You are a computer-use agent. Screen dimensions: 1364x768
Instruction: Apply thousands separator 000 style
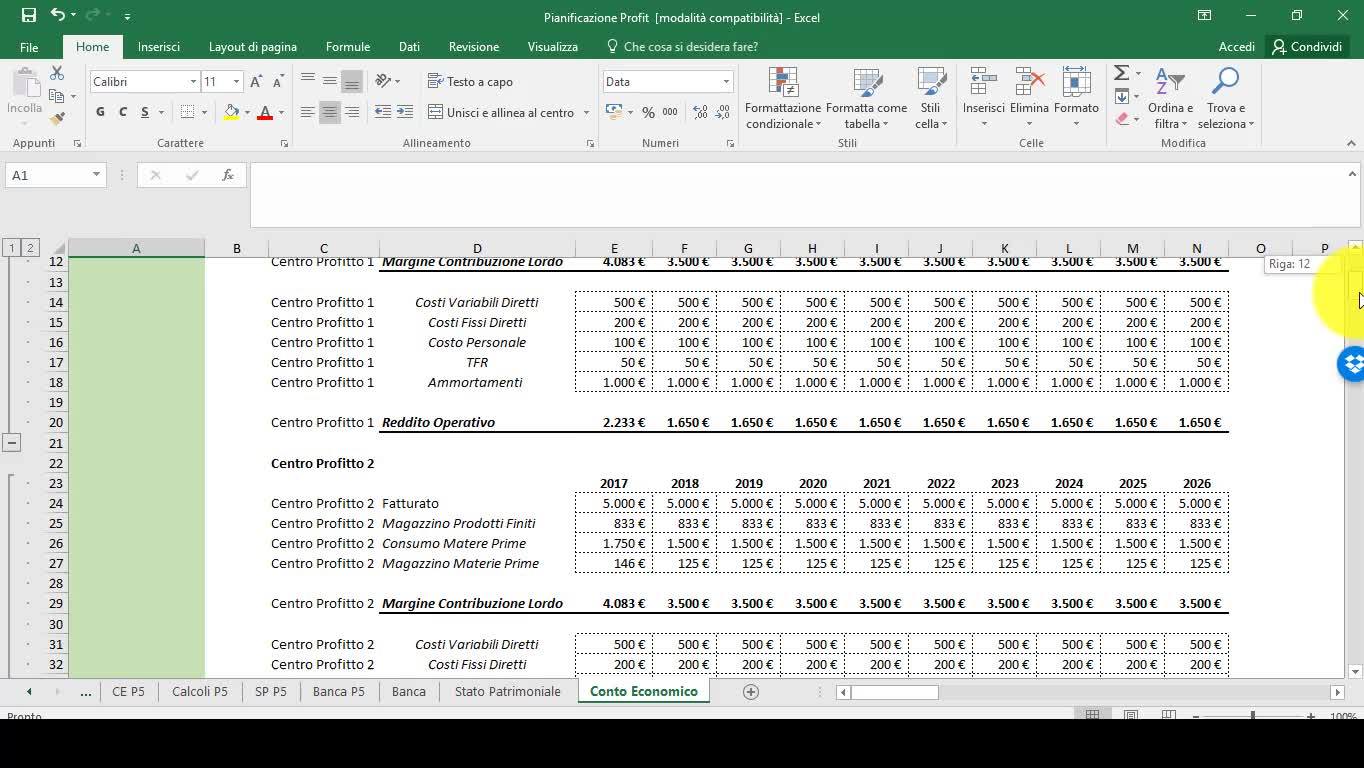point(670,112)
